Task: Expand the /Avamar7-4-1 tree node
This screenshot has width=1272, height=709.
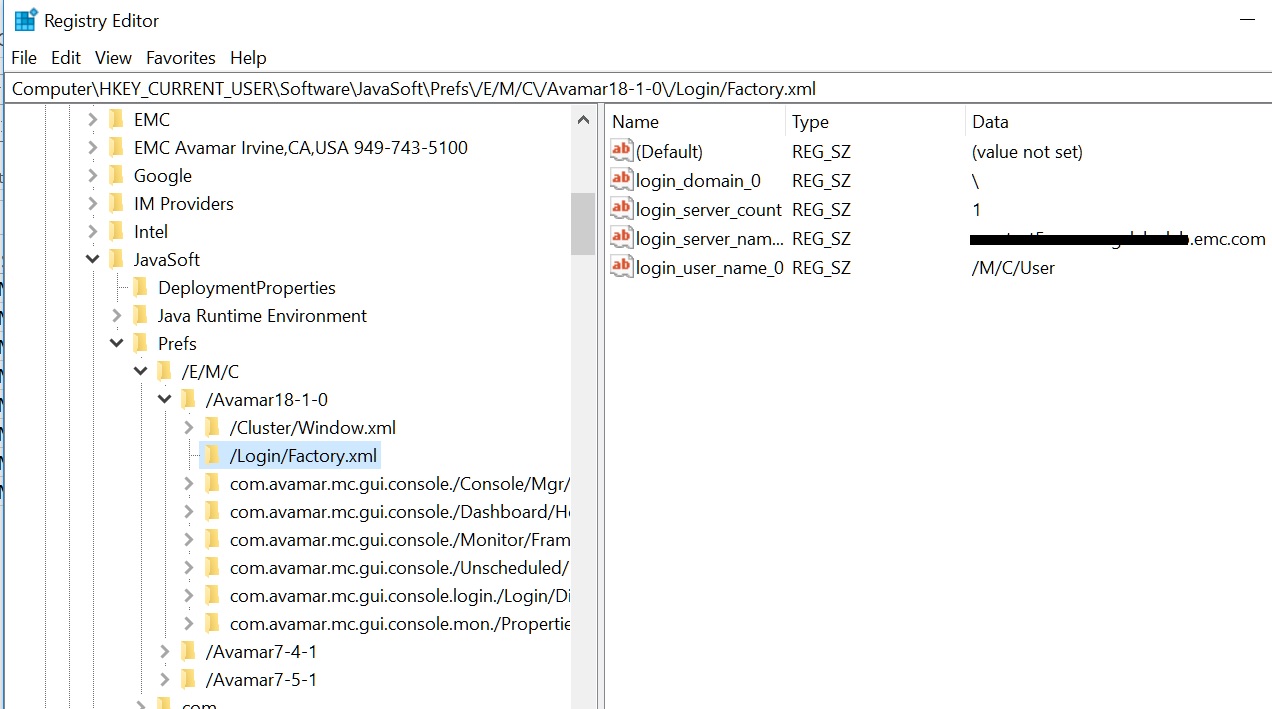Action: (x=164, y=651)
